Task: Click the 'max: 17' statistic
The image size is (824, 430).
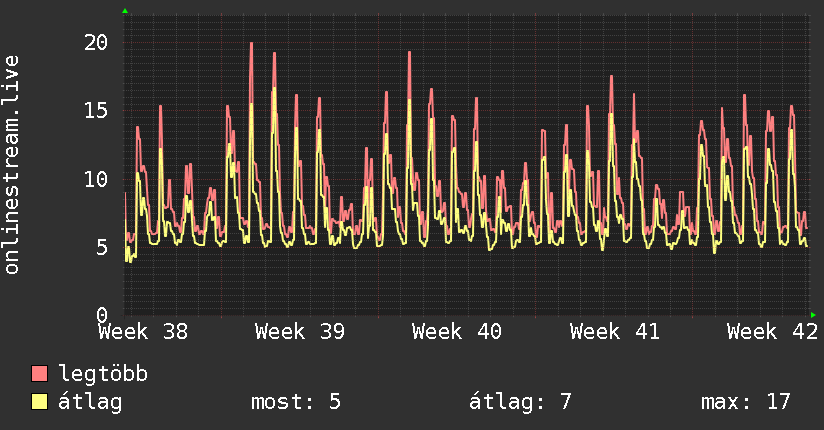Action: click(x=746, y=402)
